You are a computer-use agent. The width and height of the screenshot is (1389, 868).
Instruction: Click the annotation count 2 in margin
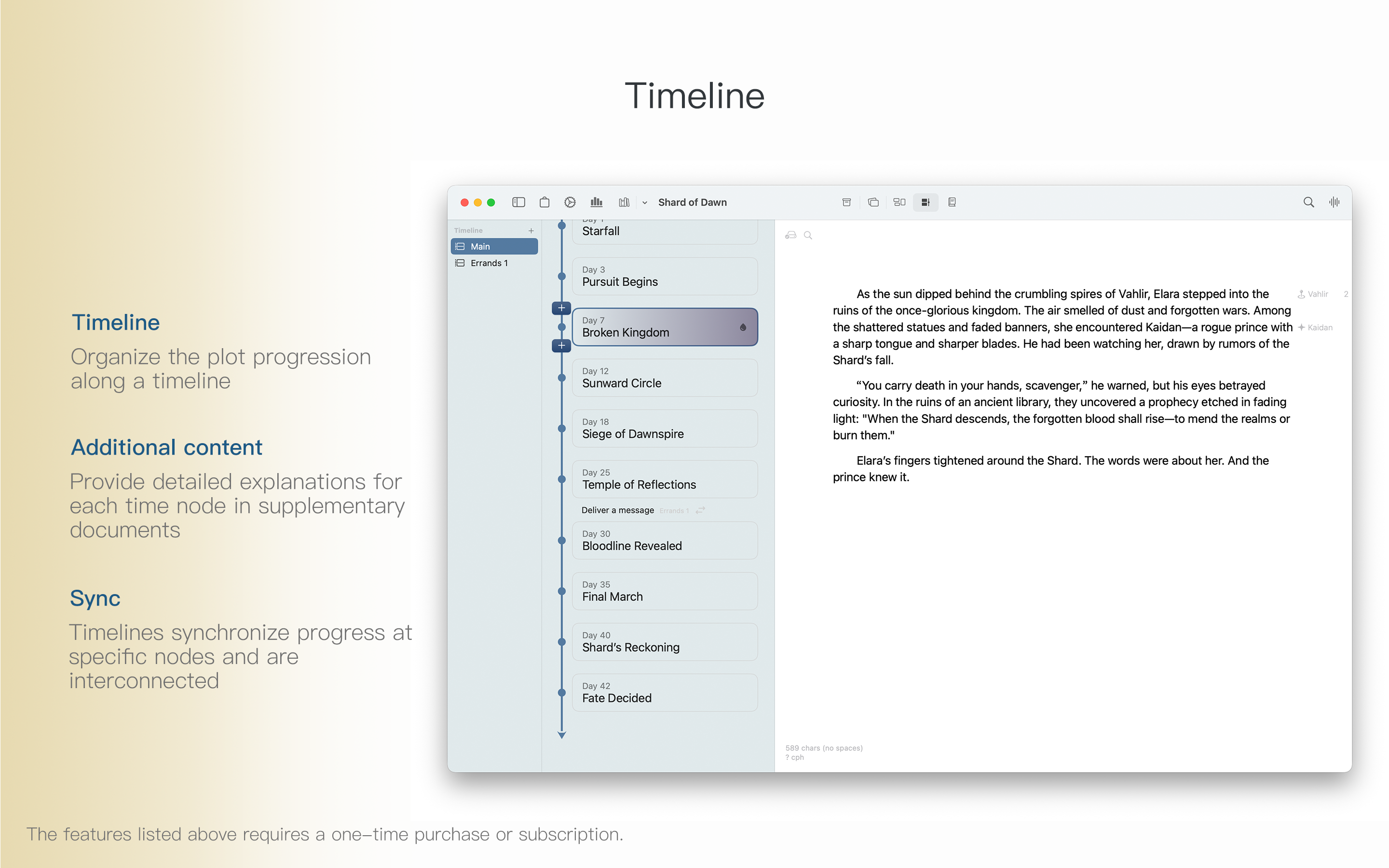[1346, 295]
